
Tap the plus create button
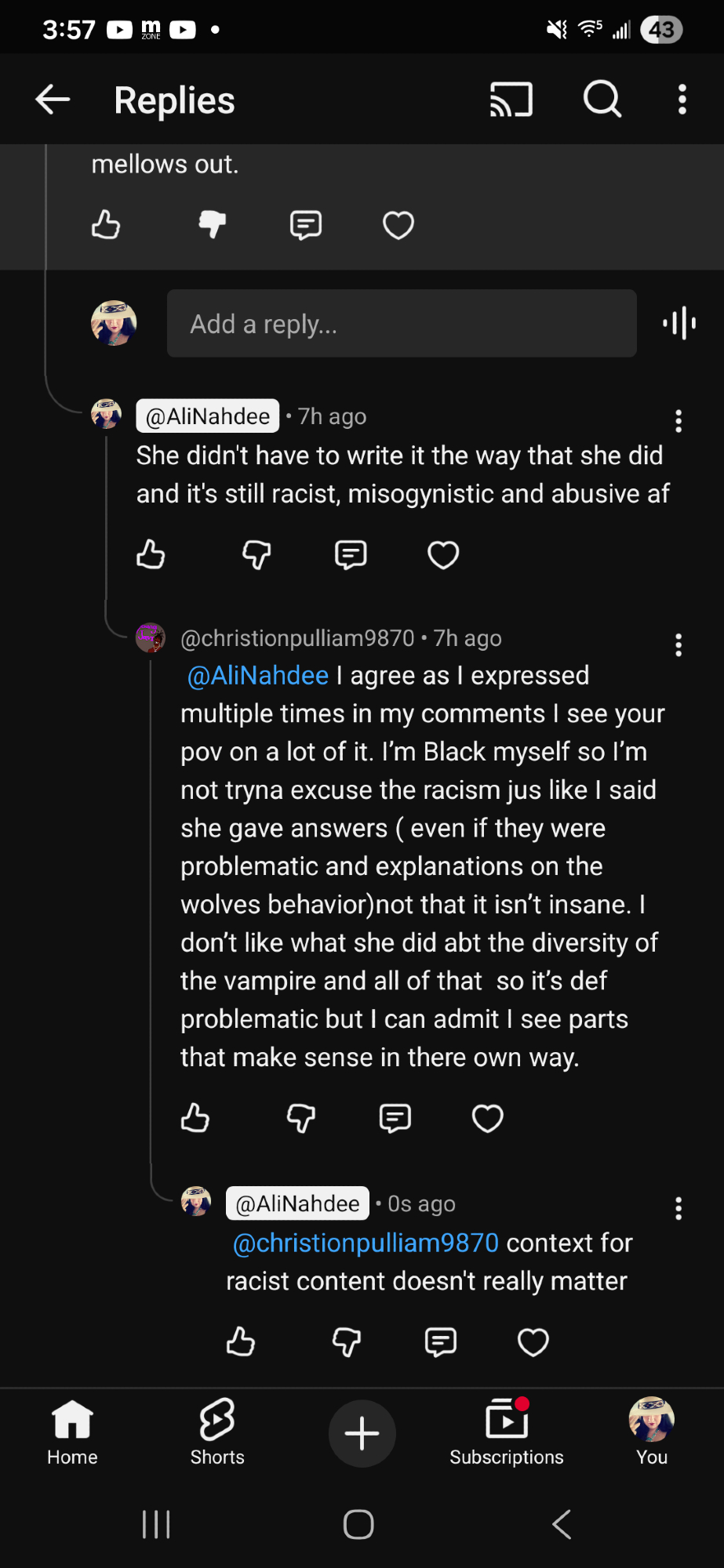(362, 1433)
